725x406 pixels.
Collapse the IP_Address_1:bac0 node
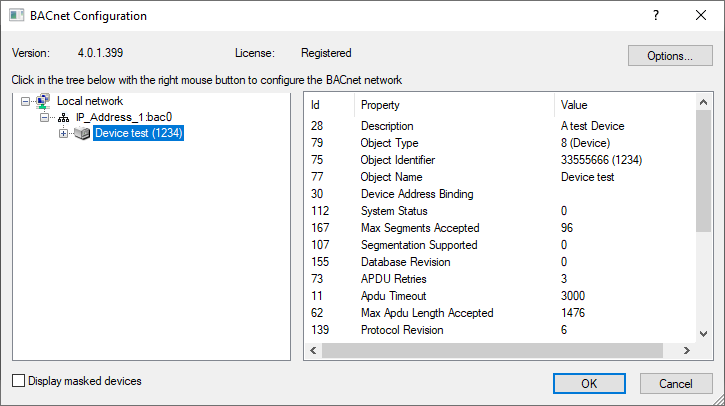tap(45, 117)
